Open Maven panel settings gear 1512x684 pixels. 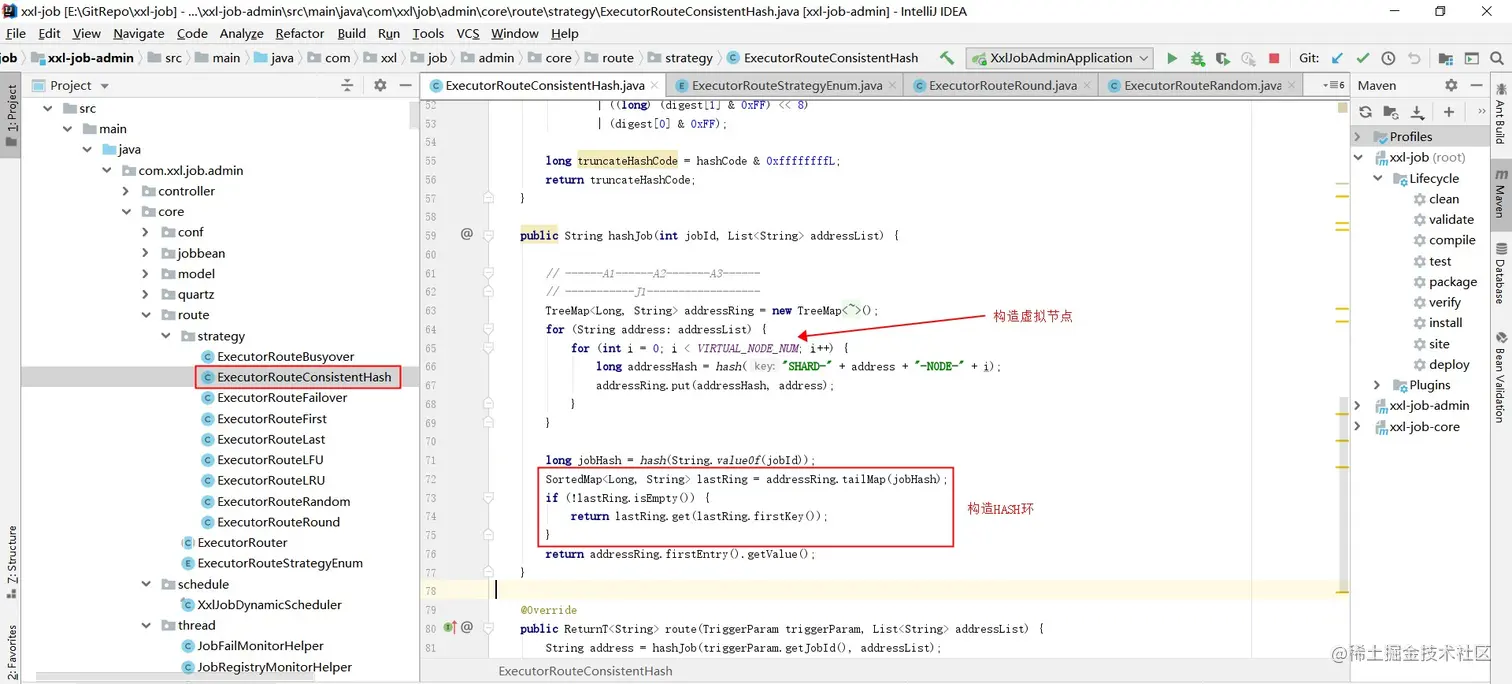coord(1451,85)
